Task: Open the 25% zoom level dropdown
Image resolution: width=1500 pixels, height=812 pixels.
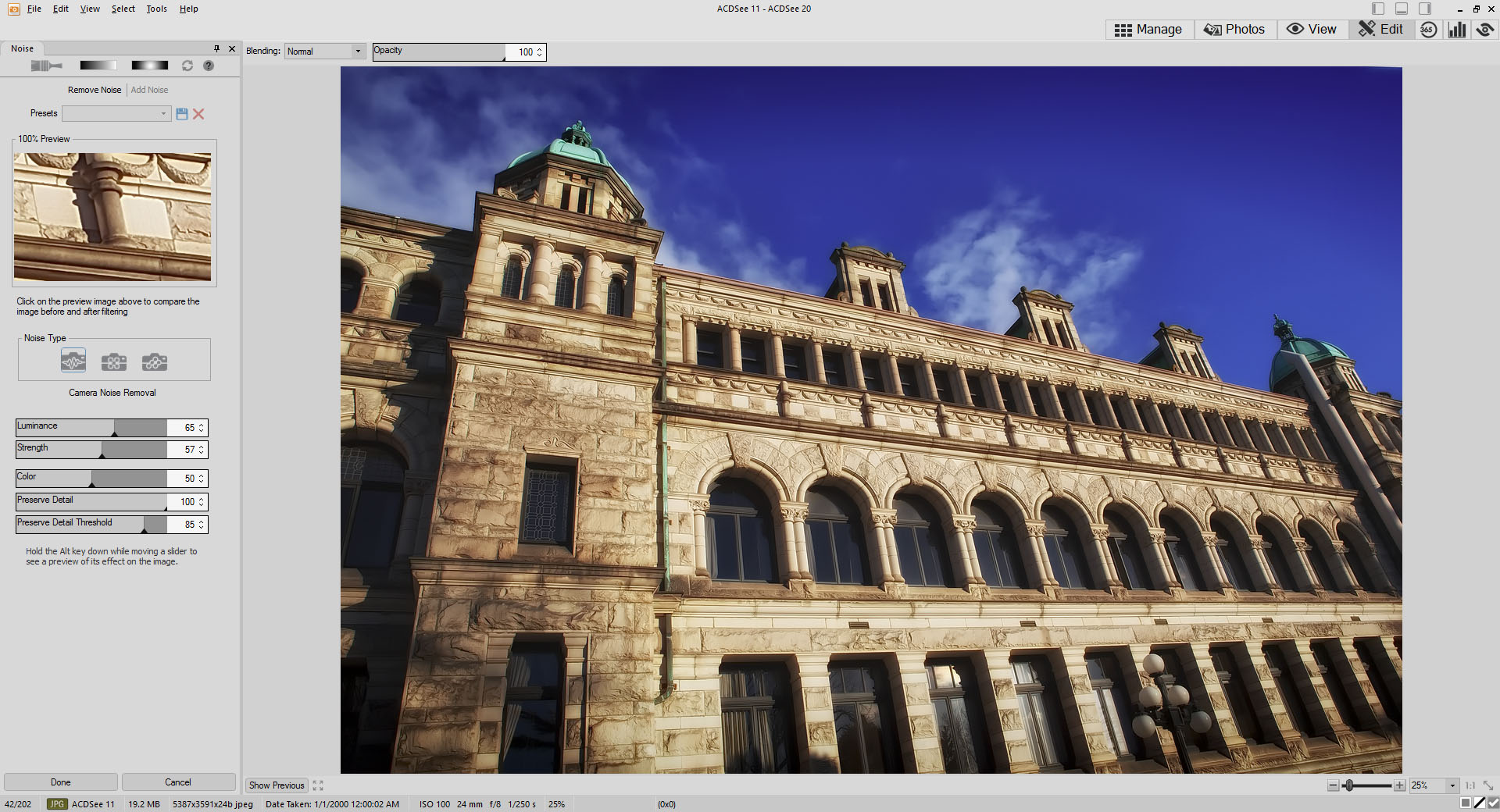Action: tap(1452, 785)
